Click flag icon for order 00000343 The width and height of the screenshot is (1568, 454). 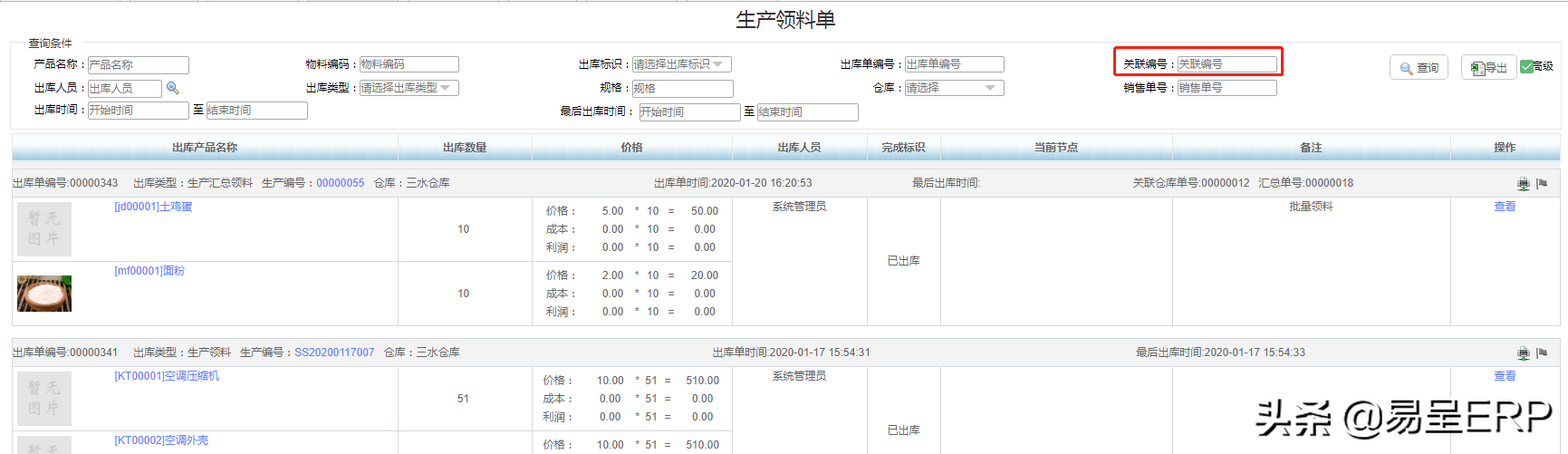point(1542,184)
